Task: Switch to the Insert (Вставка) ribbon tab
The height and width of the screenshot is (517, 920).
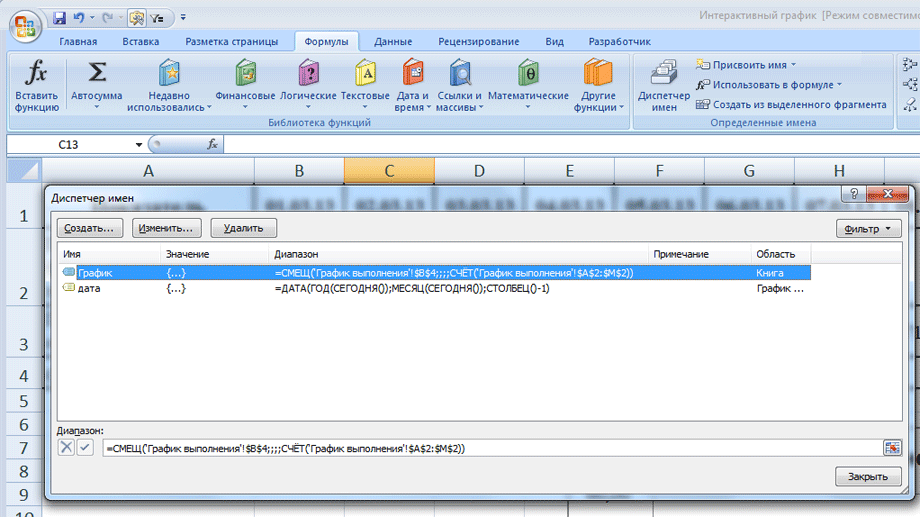Action: click(x=141, y=42)
